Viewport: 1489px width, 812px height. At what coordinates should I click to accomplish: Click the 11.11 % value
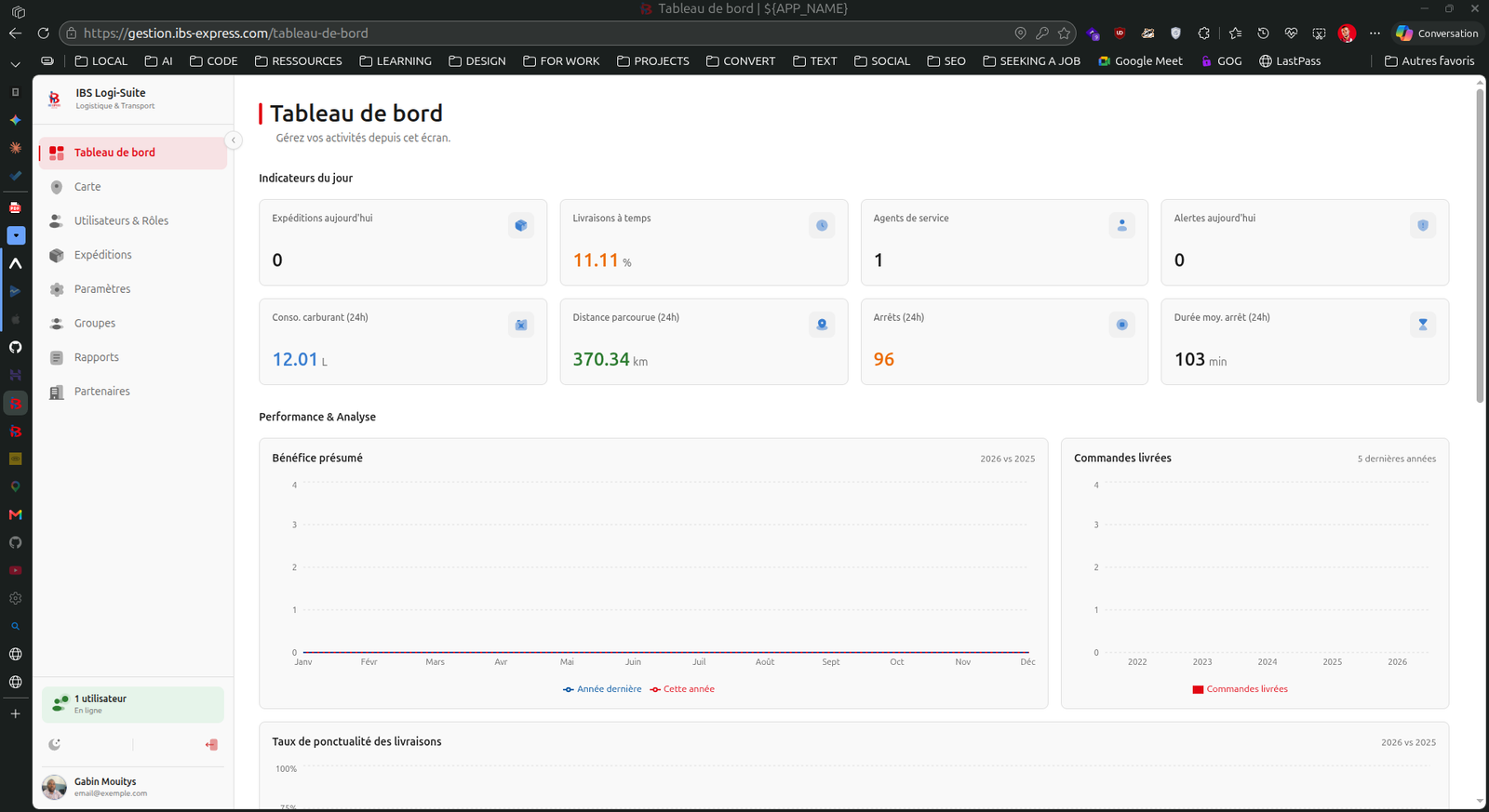click(x=602, y=260)
